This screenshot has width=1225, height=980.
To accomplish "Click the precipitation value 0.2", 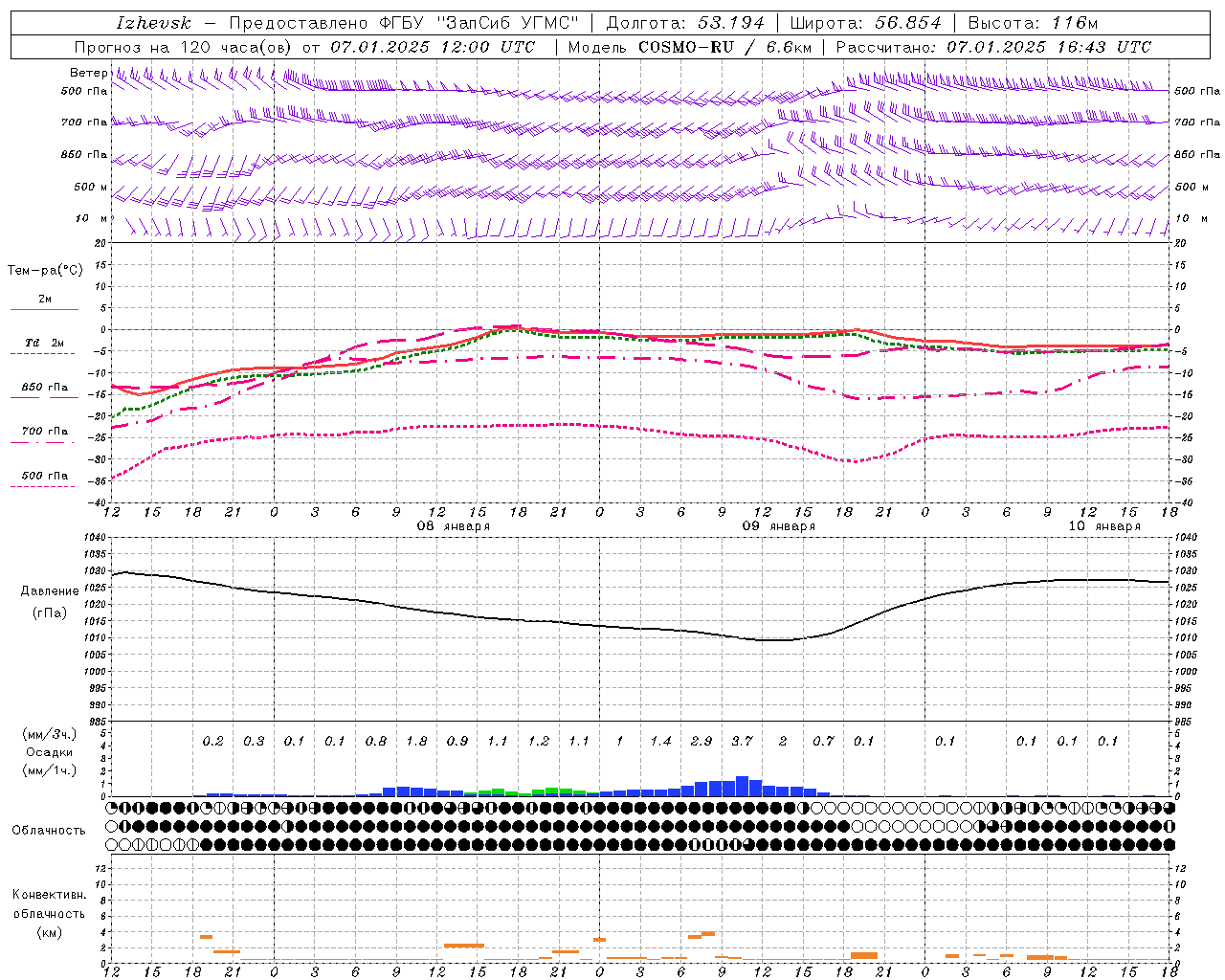I will pyautogui.click(x=213, y=741).
